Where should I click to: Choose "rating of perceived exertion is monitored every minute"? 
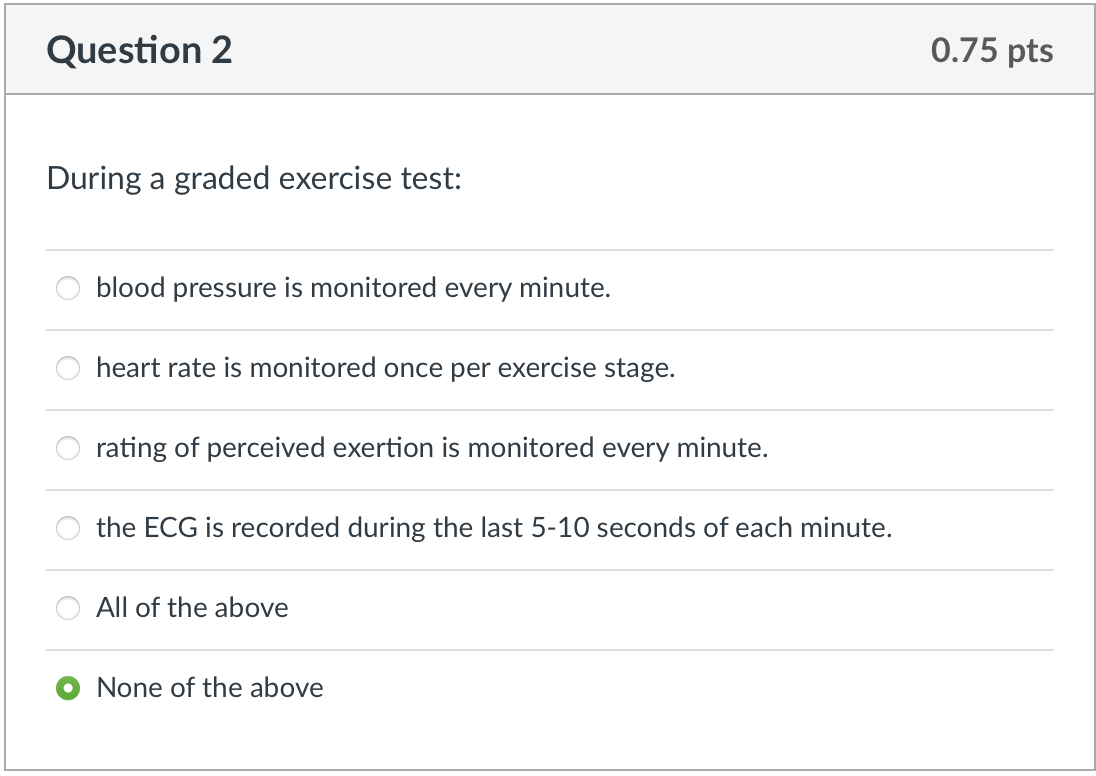click(67, 448)
